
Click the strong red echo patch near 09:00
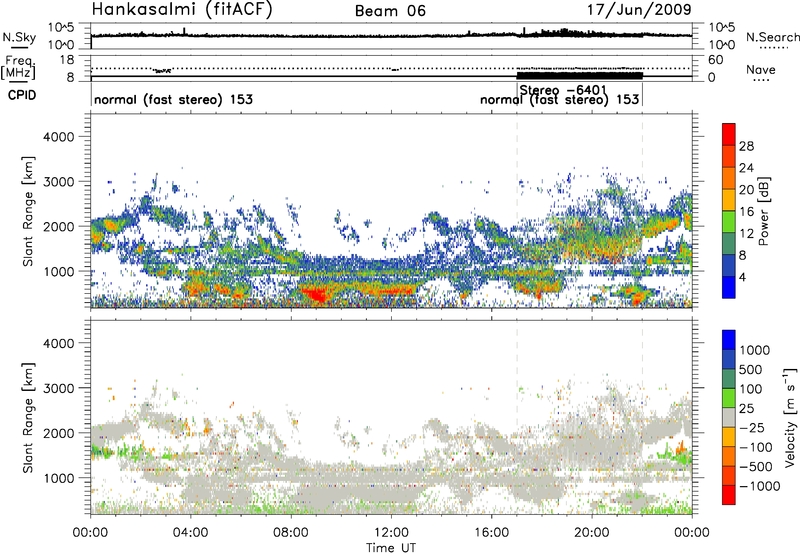[316, 295]
